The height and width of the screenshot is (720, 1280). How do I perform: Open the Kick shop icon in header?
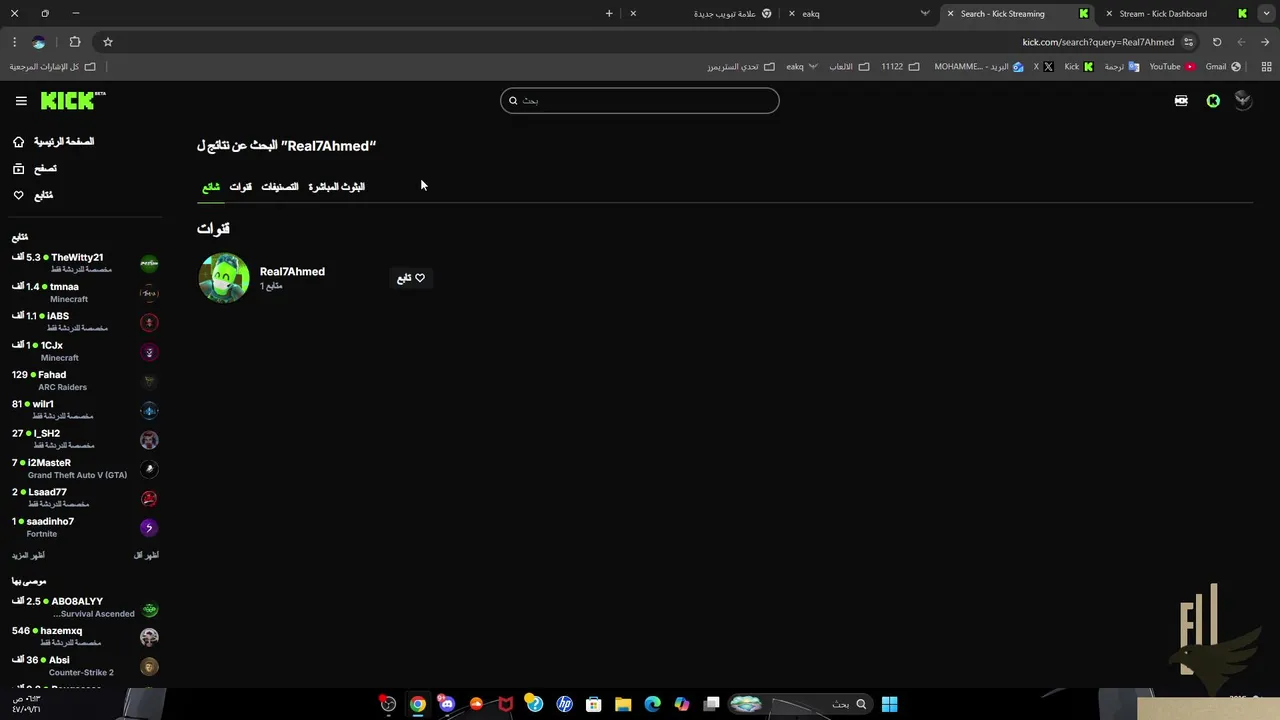(x=1181, y=100)
